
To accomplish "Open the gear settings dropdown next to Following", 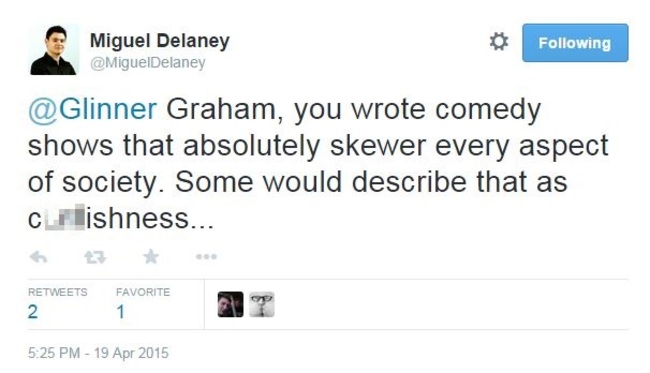I will tap(499, 42).
